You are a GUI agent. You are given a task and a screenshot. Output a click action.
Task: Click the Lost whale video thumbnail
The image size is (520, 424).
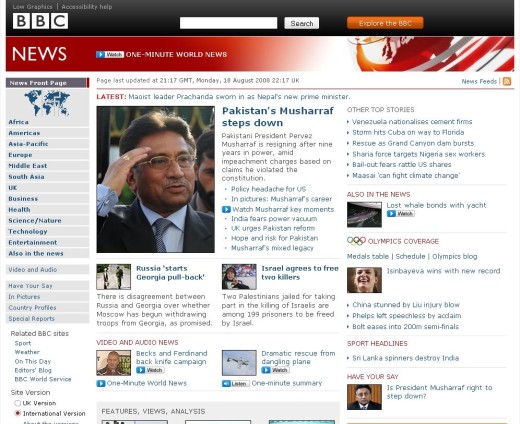pos(364,214)
